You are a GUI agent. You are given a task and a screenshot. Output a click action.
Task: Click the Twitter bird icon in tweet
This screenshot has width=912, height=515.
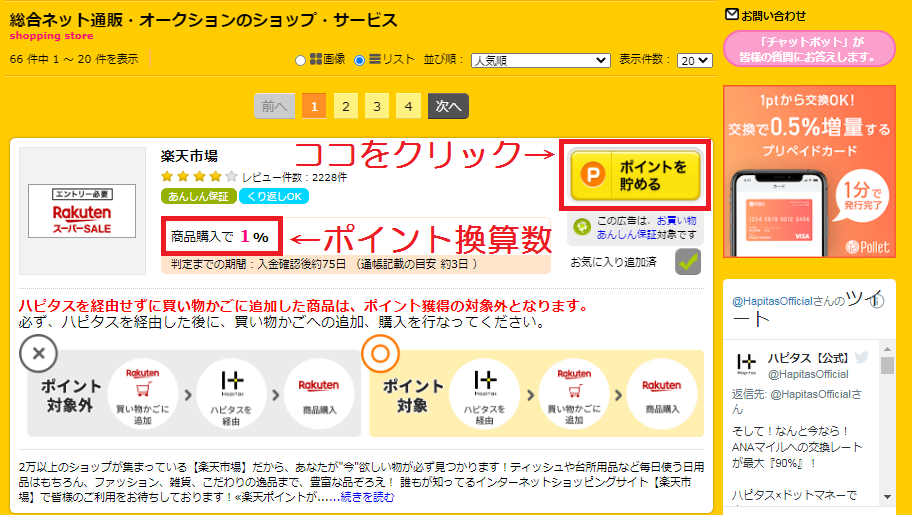[x=861, y=357]
